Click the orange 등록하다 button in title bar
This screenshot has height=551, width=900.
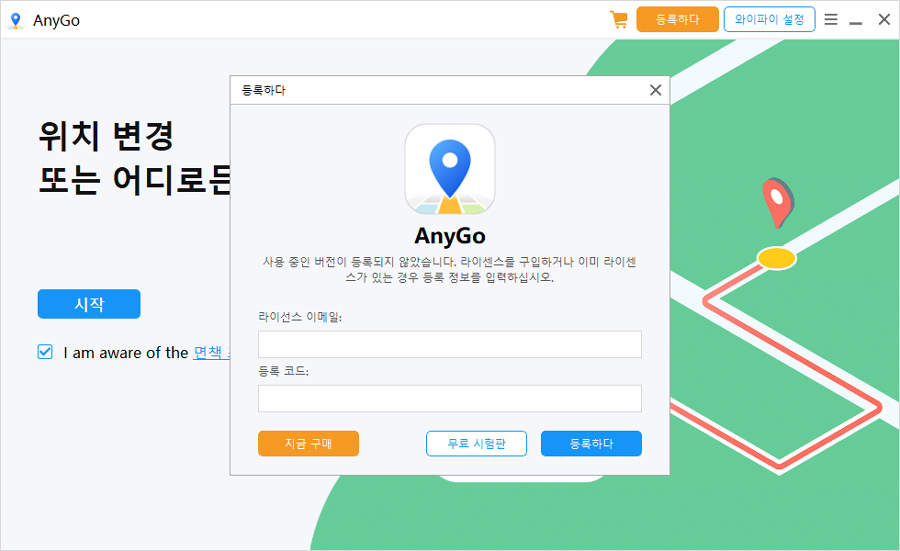coord(677,20)
